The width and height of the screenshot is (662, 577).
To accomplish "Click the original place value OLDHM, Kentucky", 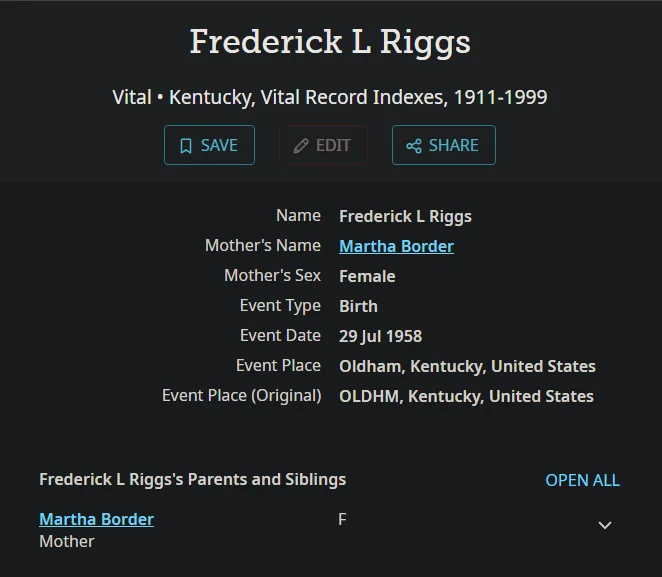I will point(466,396).
